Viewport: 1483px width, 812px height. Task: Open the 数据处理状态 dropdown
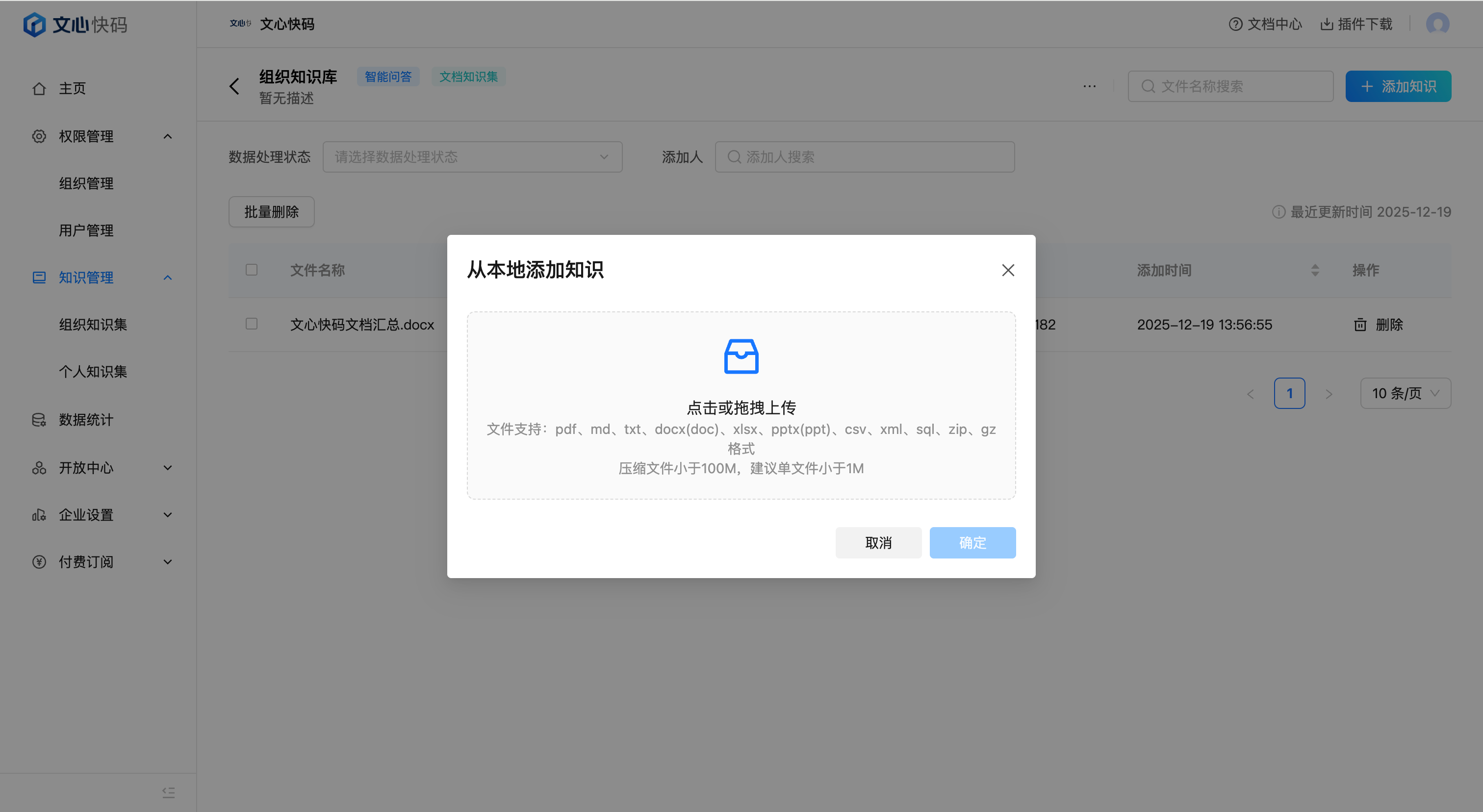(472, 156)
